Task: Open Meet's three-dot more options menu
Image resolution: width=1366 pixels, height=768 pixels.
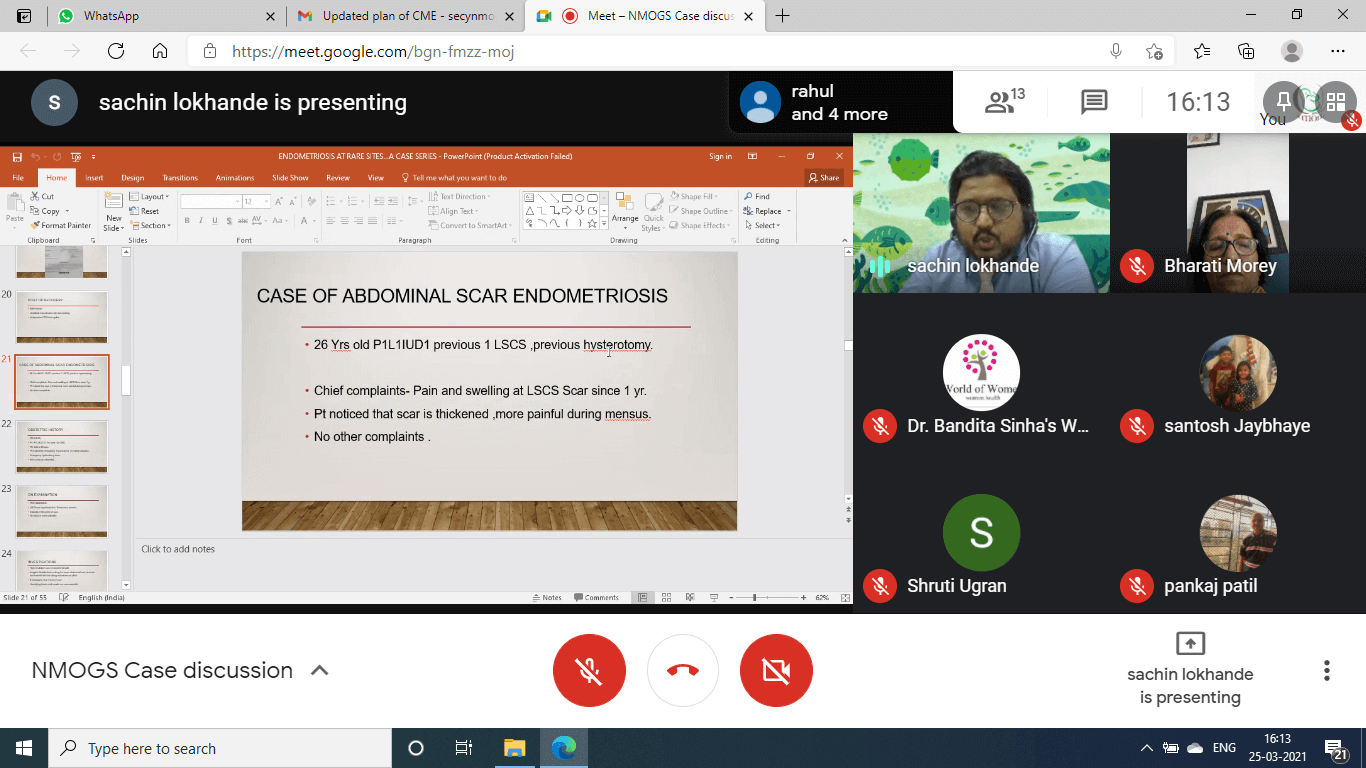Action: point(1326,670)
